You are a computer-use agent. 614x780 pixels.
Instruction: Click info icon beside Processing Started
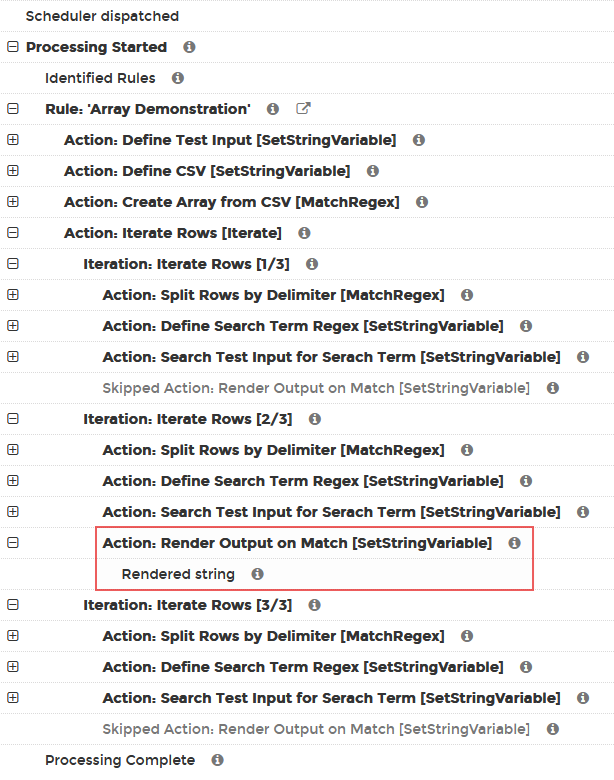pyautogui.click(x=189, y=47)
